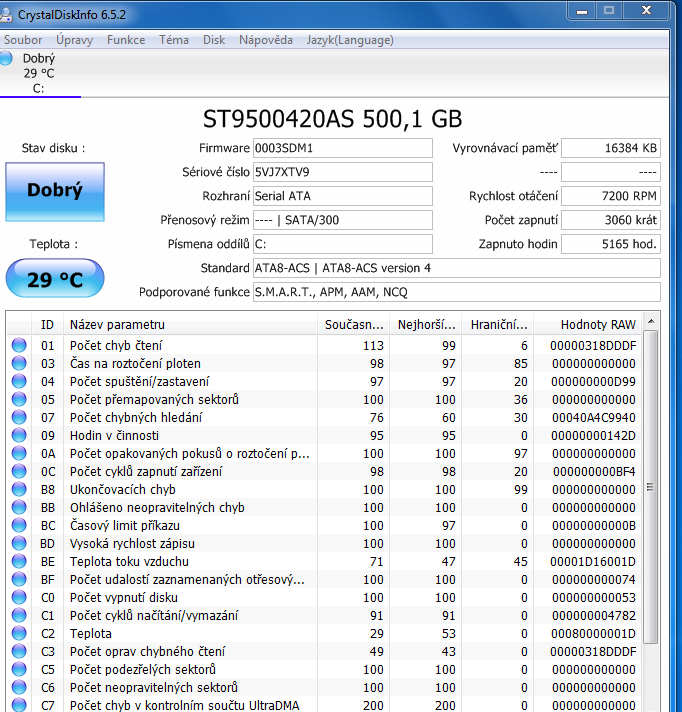This screenshot has height=712, width=682.
Task: Open the Soubor menu
Action: (x=23, y=40)
